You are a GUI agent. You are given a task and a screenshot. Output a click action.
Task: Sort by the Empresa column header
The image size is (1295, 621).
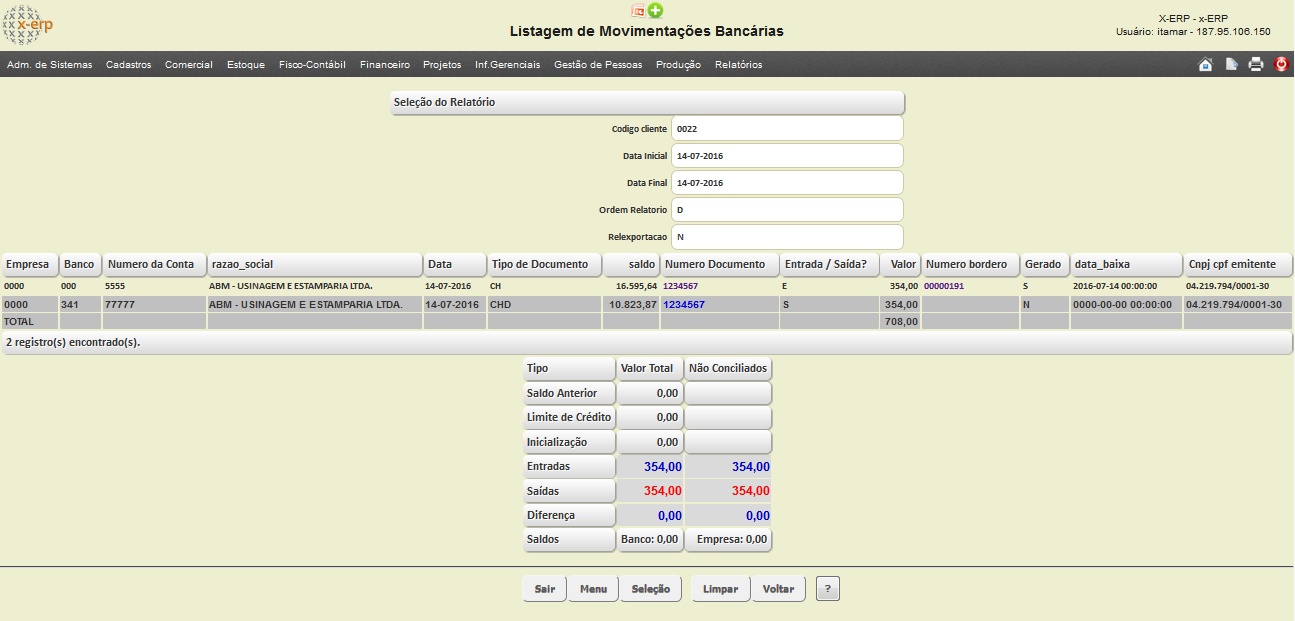click(x=29, y=264)
